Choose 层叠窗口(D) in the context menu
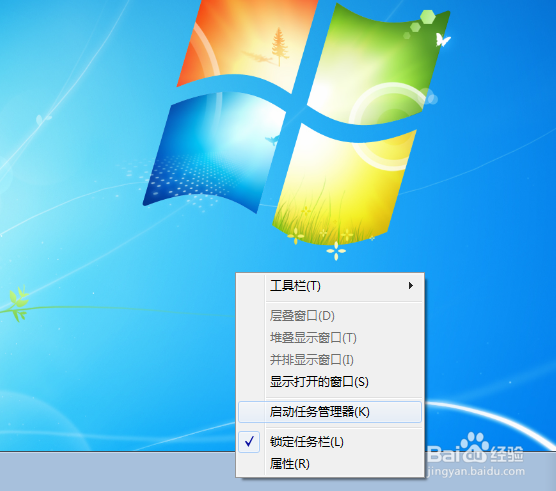556x491 pixels. (x=330, y=316)
